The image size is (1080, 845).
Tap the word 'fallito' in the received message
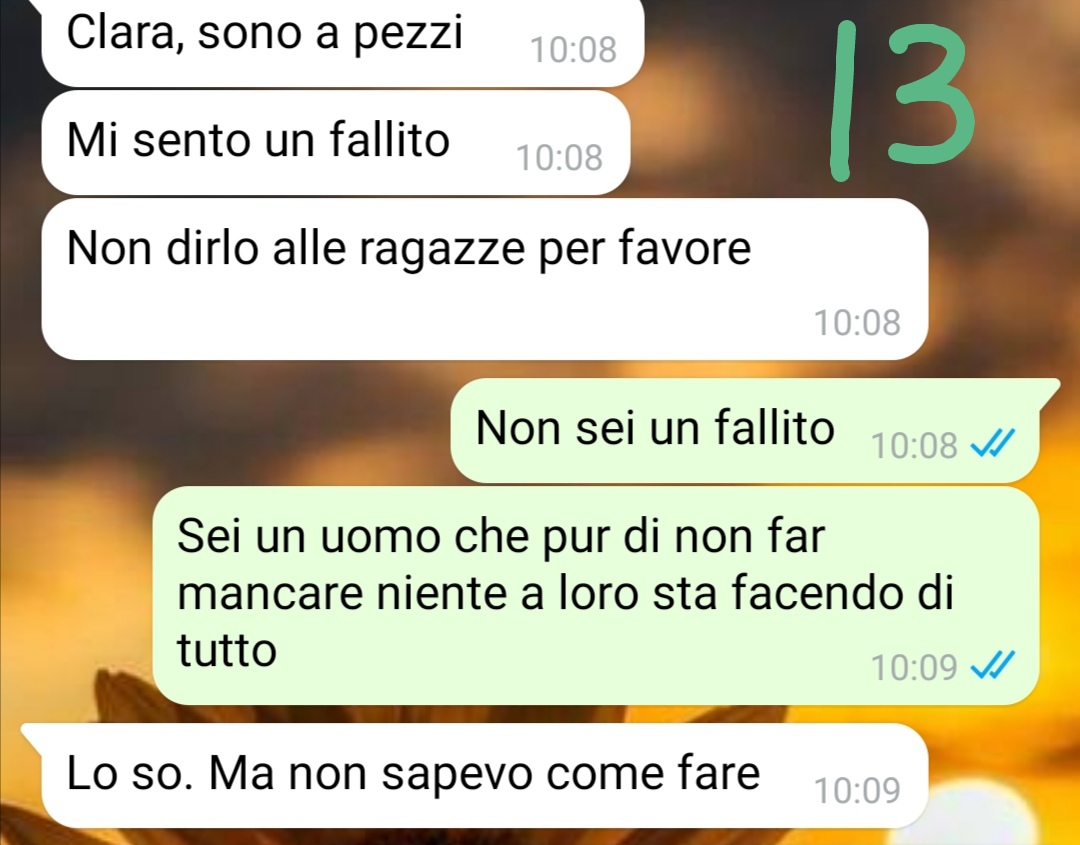click(389, 140)
